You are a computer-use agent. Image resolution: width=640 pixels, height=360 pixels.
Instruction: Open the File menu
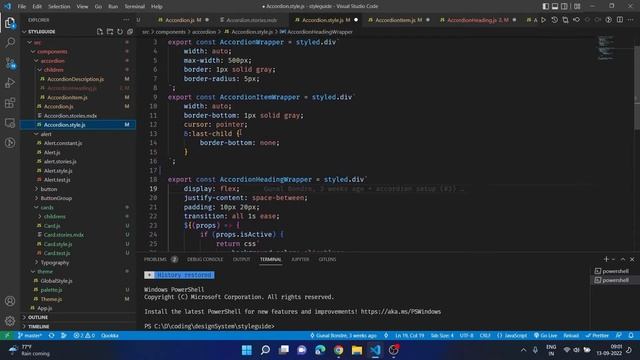[x=22, y=6]
